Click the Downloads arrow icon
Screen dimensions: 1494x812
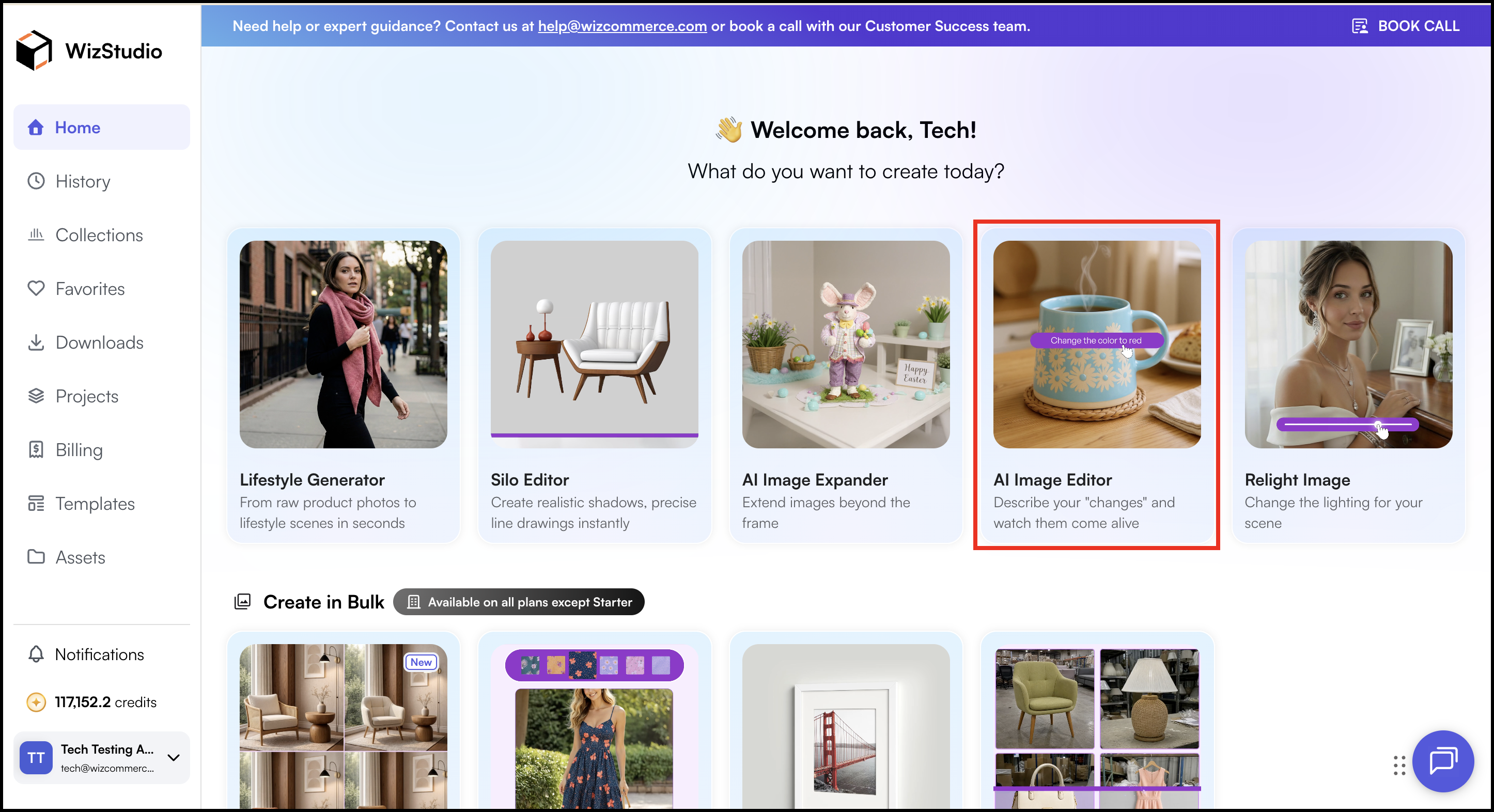[x=36, y=342]
